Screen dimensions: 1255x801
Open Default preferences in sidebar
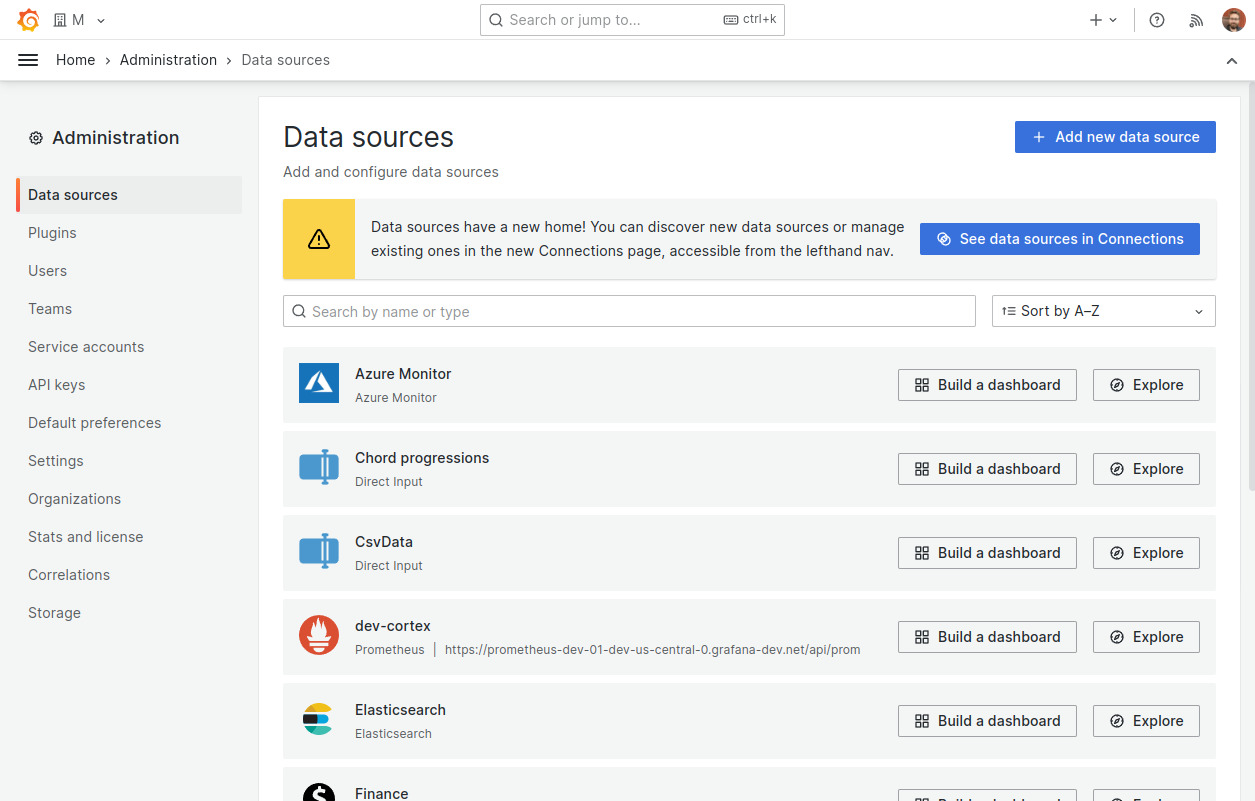click(94, 423)
